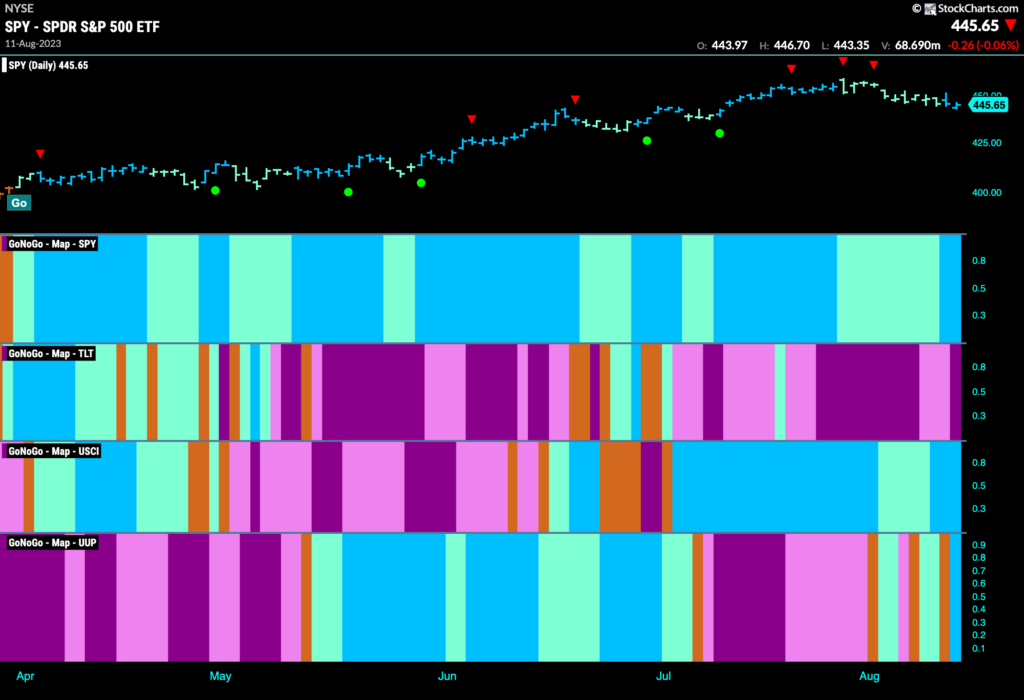Viewport: 1024px width, 700px height.
Task: Click the teal Go label on chart
Action: [x=19, y=202]
